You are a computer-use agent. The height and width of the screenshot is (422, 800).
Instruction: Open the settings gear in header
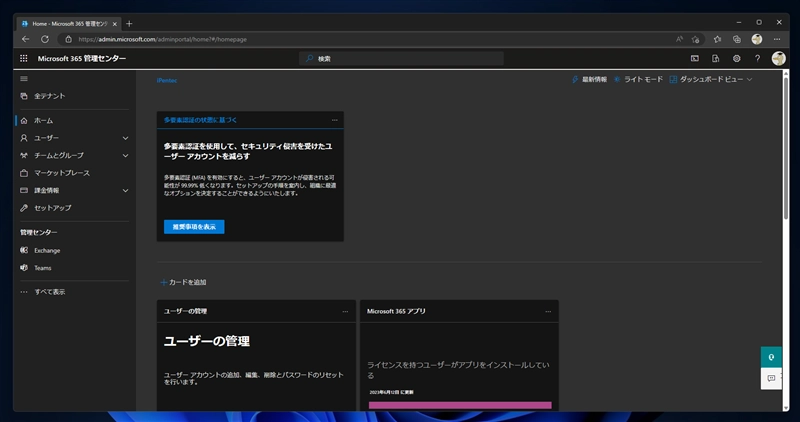[737, 59]
